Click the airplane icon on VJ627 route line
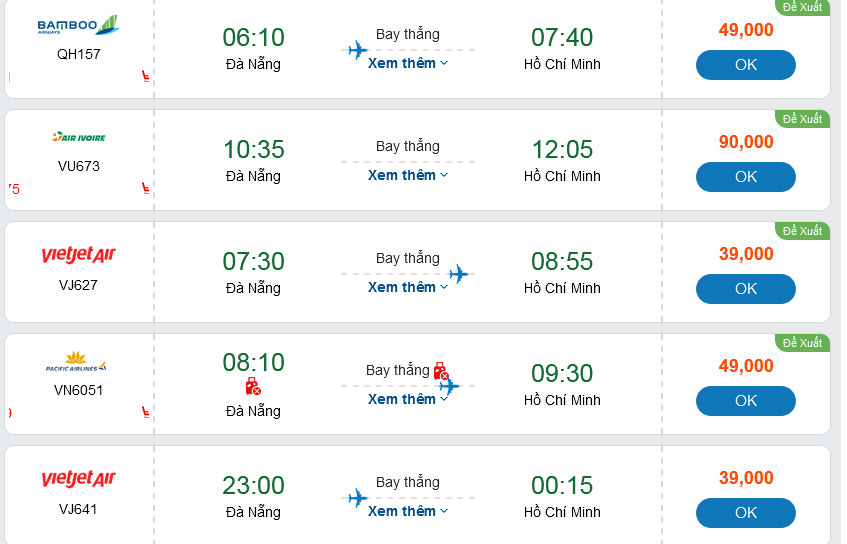The image size is (847, 544). 459,274
